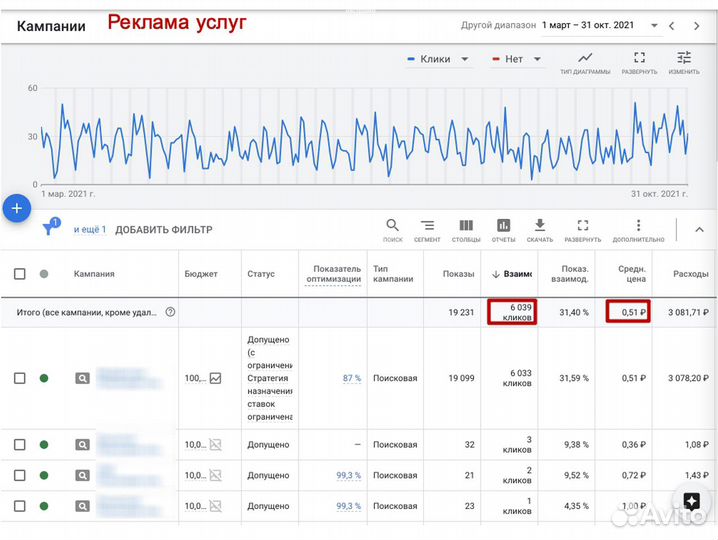Click search campaign icon in 23 impressions row
The height and width of the screenshot is (540, 718).
click(82, 506)
